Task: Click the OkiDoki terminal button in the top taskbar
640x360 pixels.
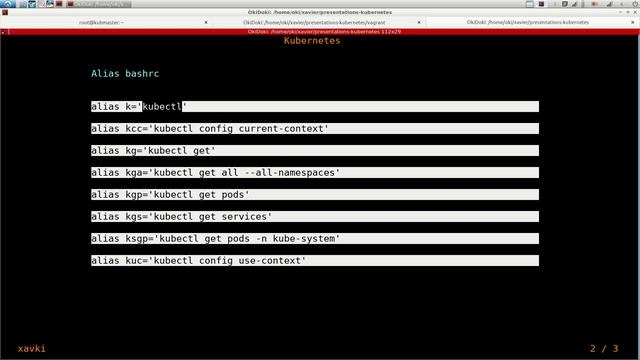Action: pyautogui.click(x=98, y=4)
